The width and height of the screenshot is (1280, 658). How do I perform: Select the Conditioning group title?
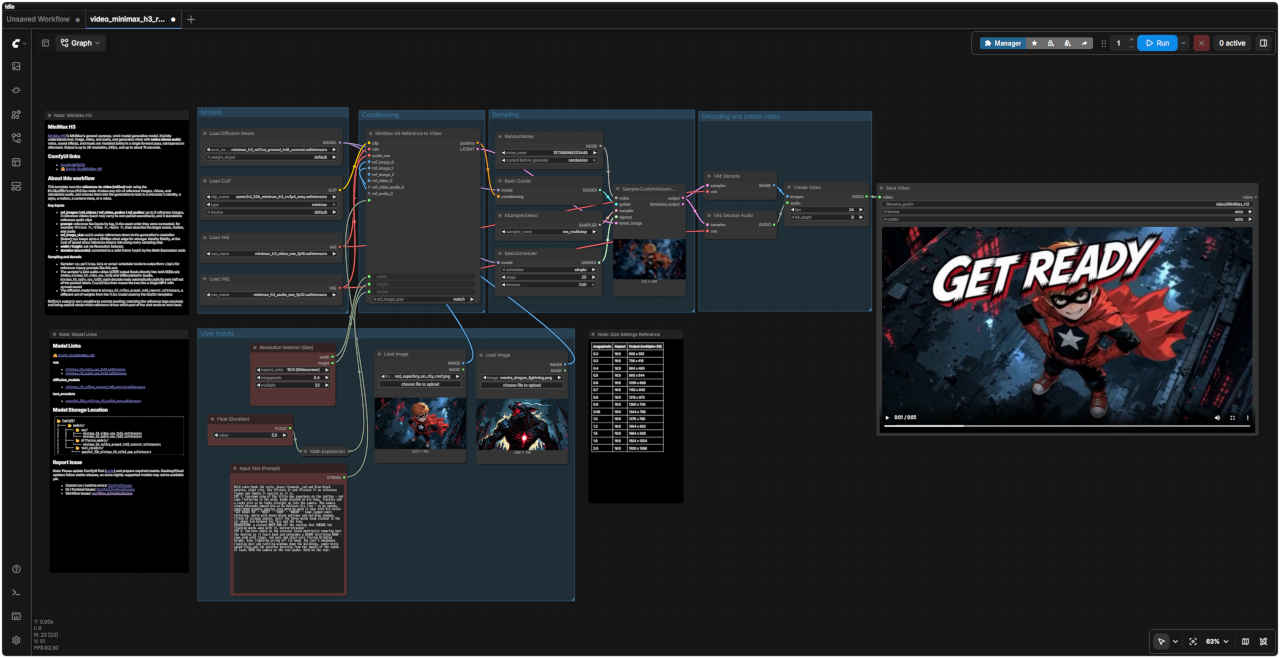tap(379, 115)
